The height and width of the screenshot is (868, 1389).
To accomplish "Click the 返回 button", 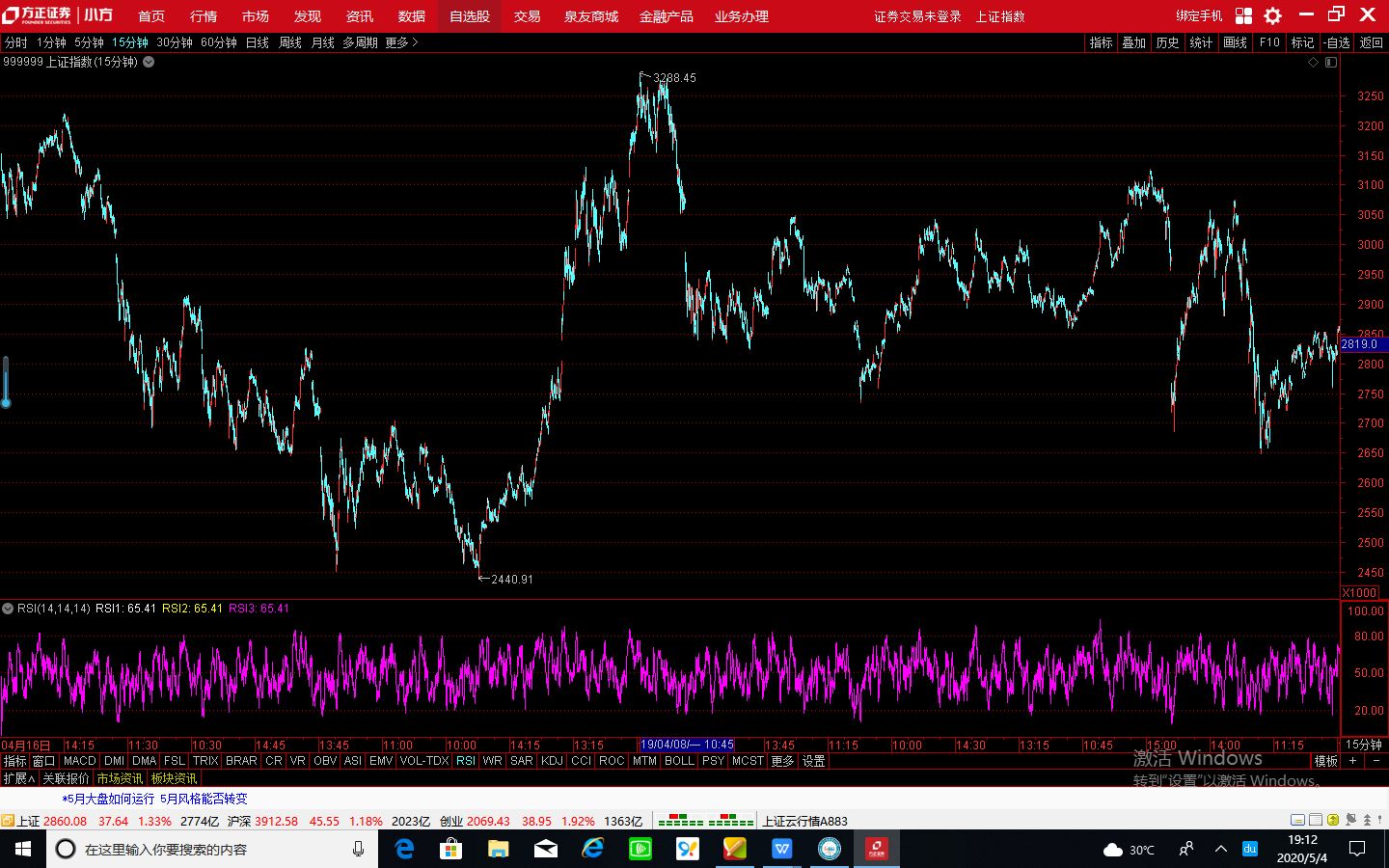I will [x=1372, y=42].
